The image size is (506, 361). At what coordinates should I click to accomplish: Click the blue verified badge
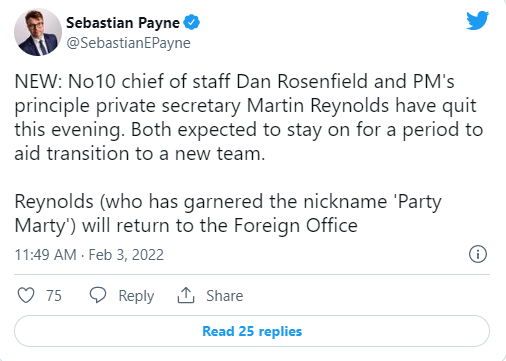[x=192, y=22]
